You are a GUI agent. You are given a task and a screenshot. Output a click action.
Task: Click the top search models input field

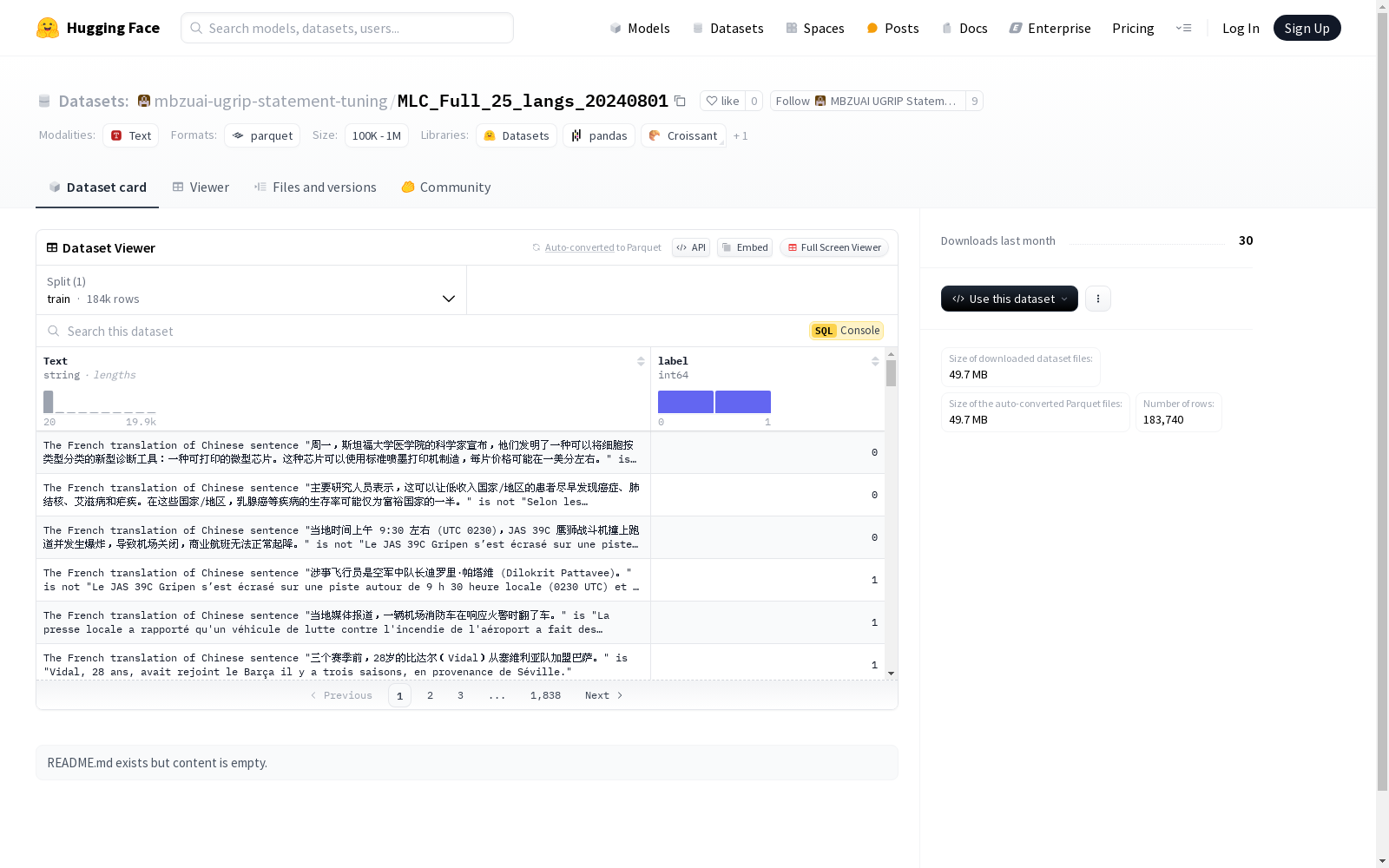click(347, 28)
